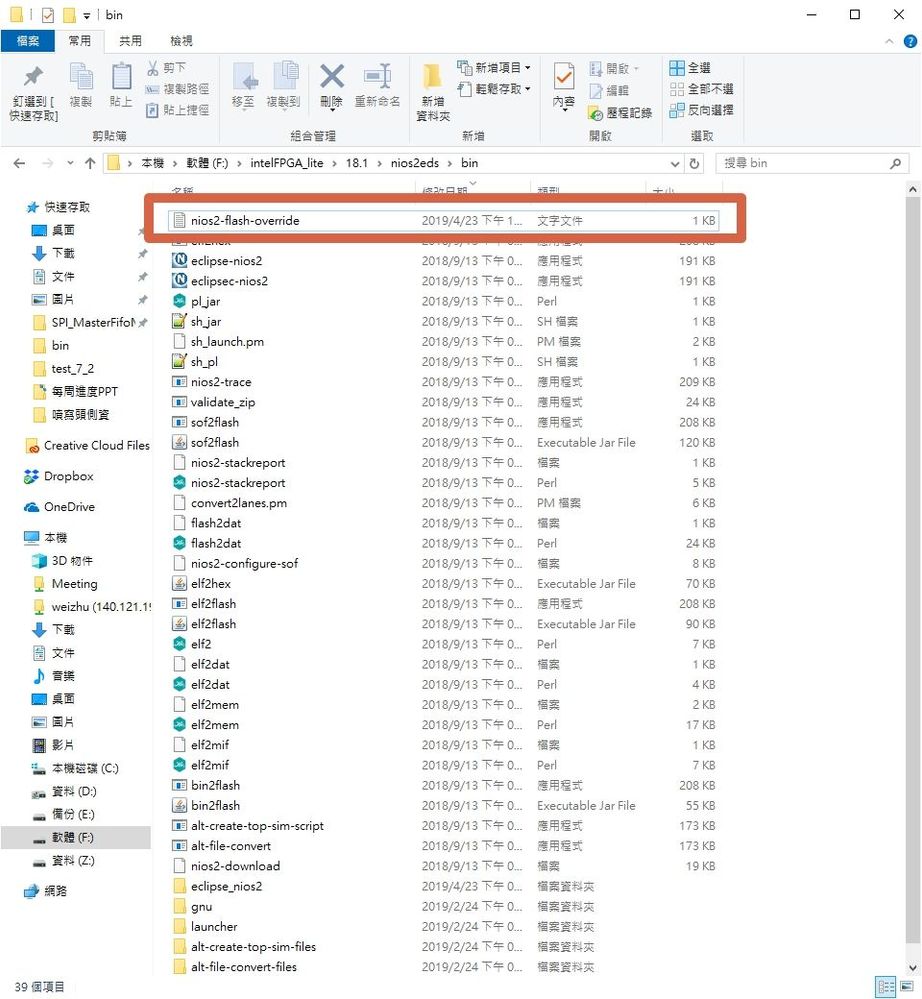Click the Up one level arrow

click(90, 163)
